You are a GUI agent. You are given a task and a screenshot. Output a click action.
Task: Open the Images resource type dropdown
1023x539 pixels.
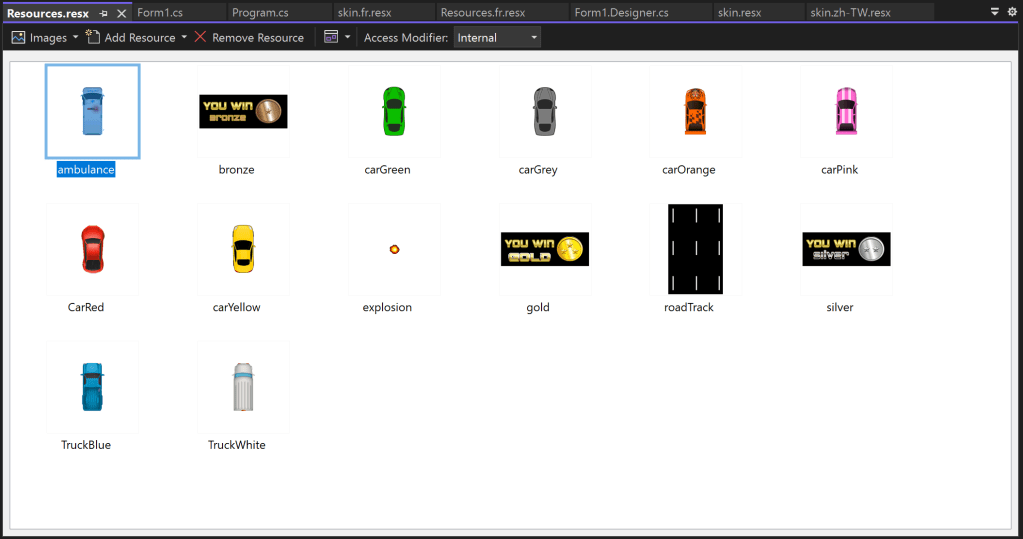(45, 37)
